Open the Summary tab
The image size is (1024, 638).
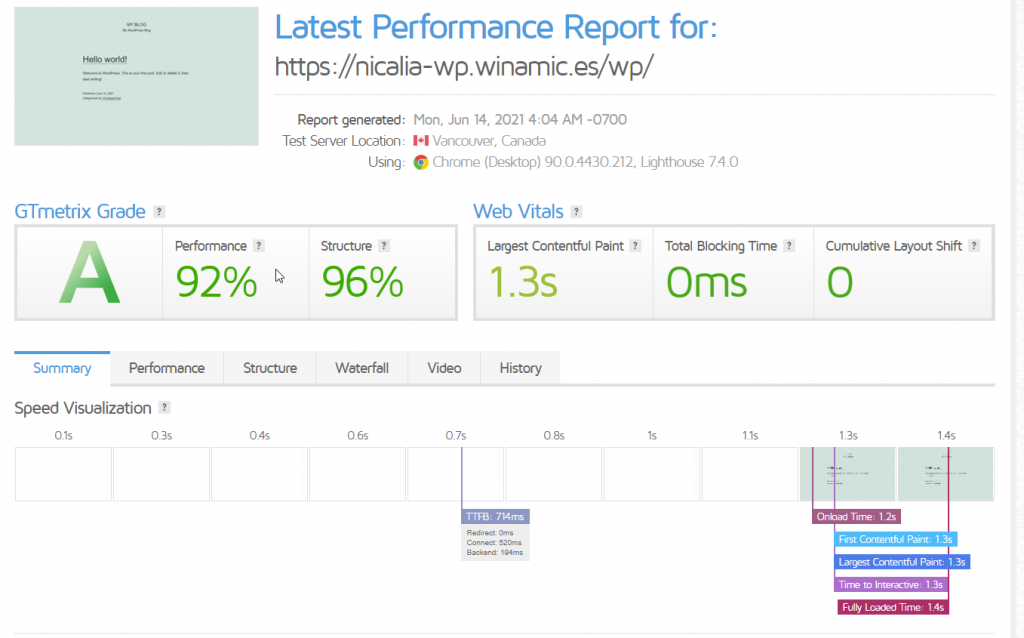coord(62,368)
